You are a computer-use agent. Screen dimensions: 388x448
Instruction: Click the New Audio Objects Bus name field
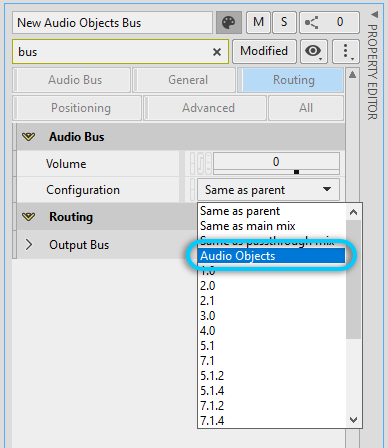coord(112,23)
